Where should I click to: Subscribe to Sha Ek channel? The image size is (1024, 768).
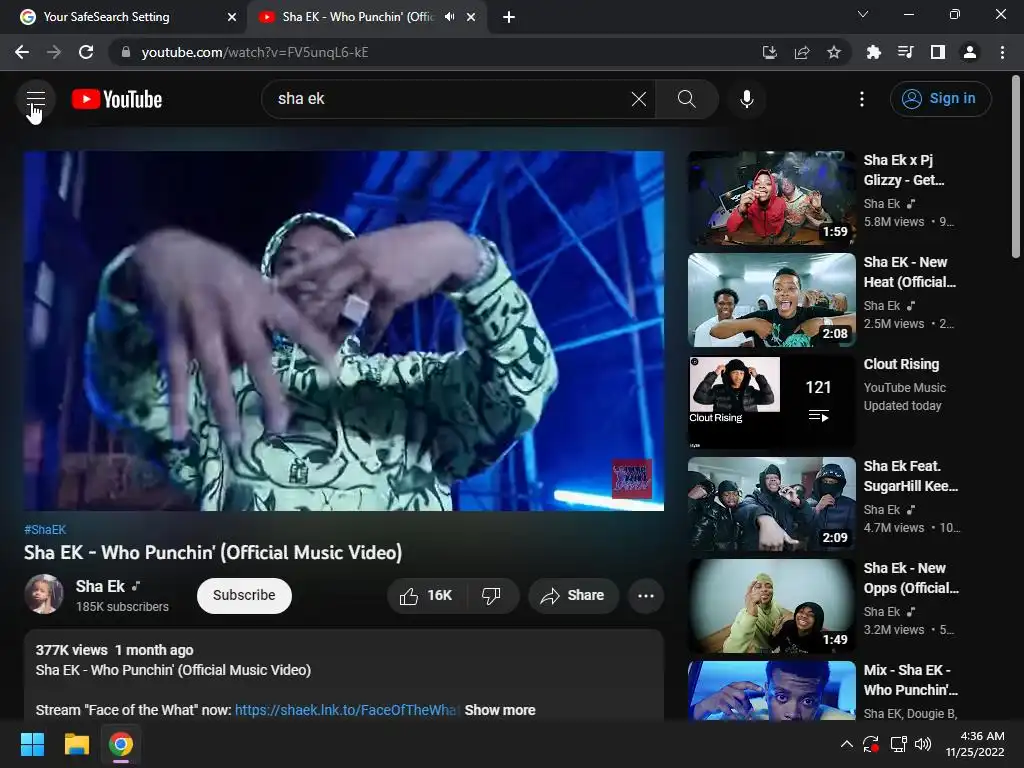(244, 596)
